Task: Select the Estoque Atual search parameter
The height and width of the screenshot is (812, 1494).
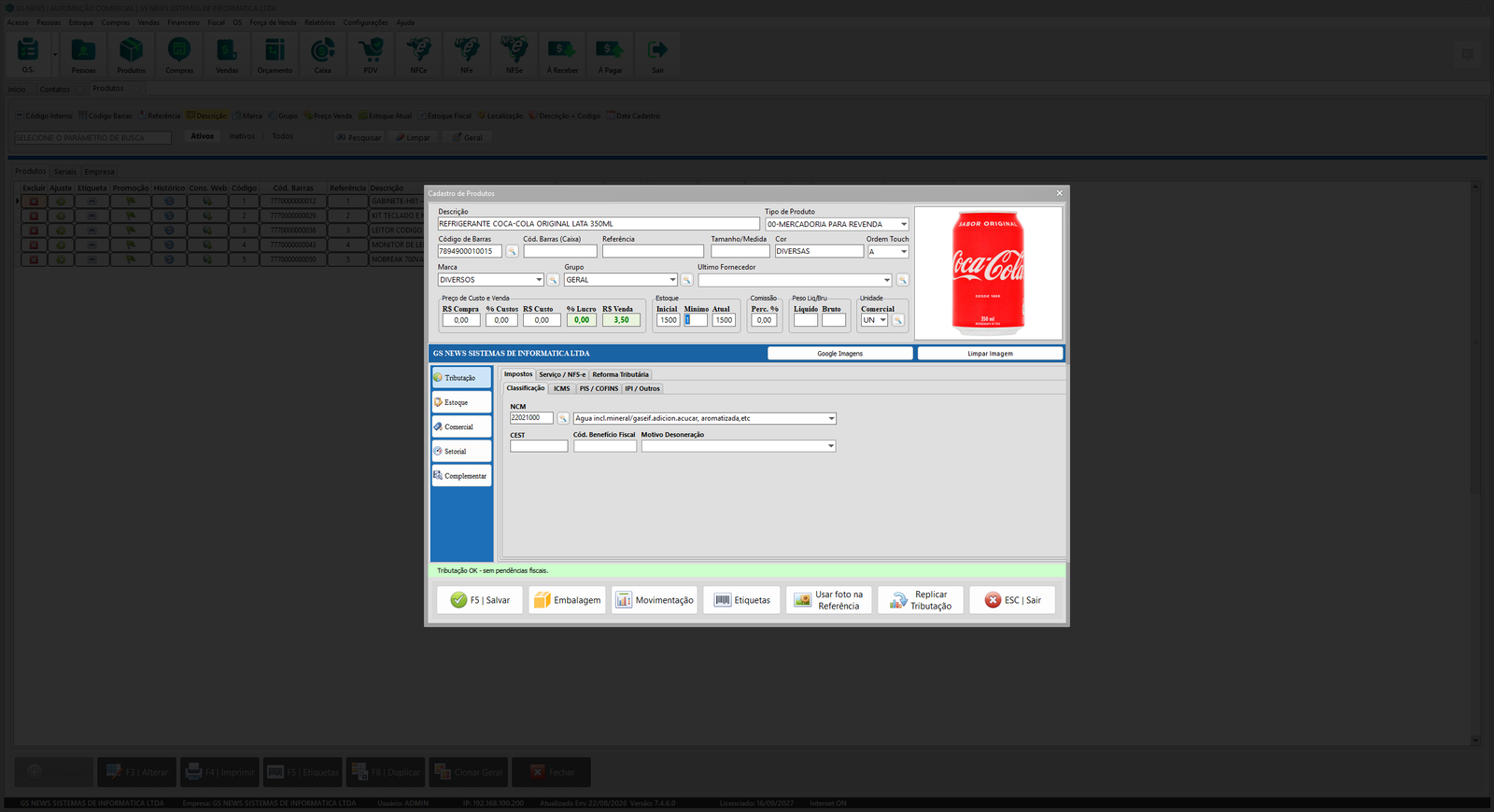Action: coord(385,116)
